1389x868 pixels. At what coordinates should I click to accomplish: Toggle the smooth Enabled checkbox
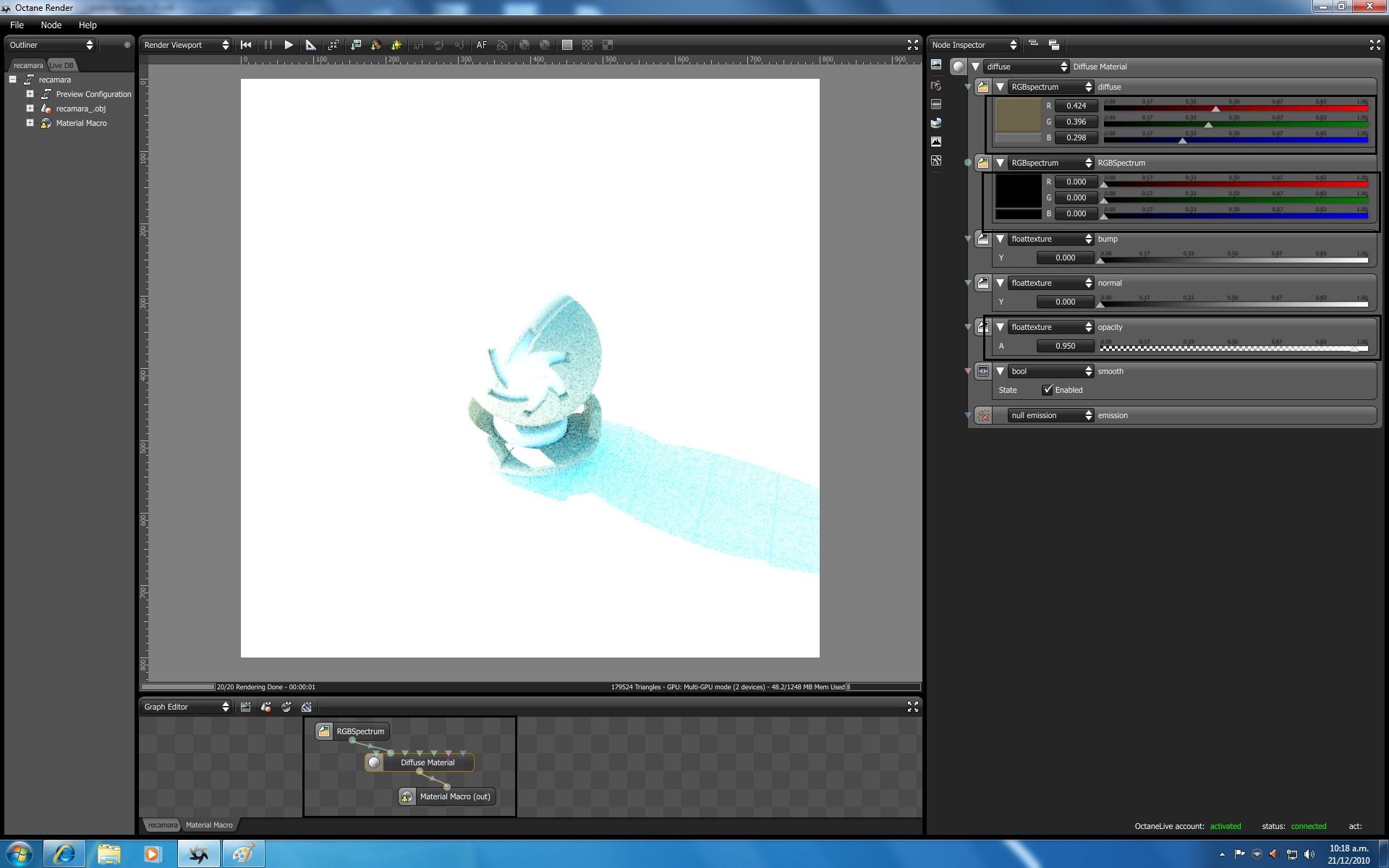pyautogui.click(x=1048, y=390)
